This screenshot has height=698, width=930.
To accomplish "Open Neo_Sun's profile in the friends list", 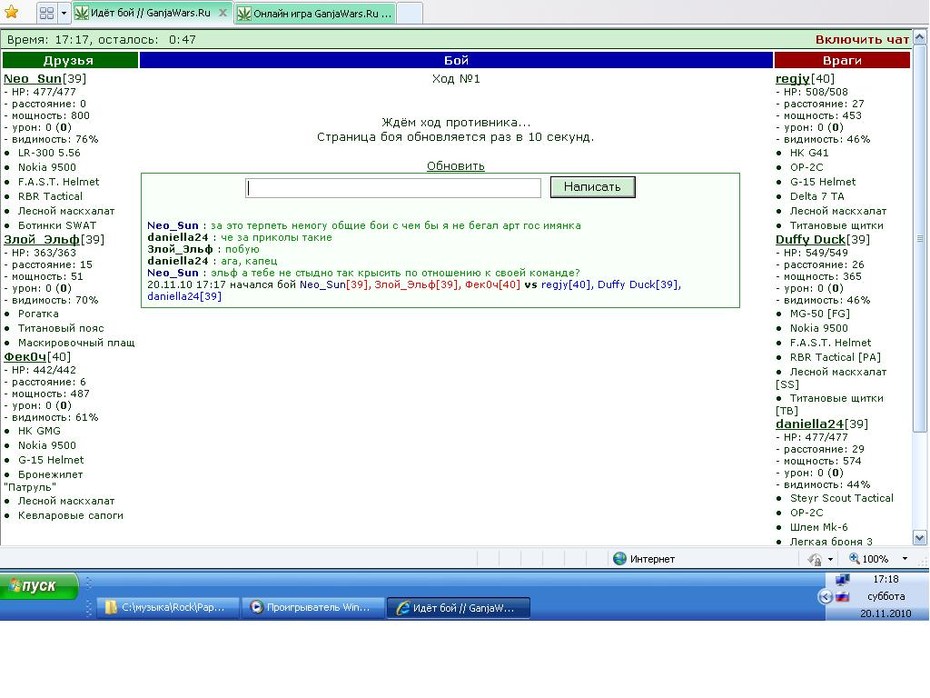I will click(x=33, y=78).
